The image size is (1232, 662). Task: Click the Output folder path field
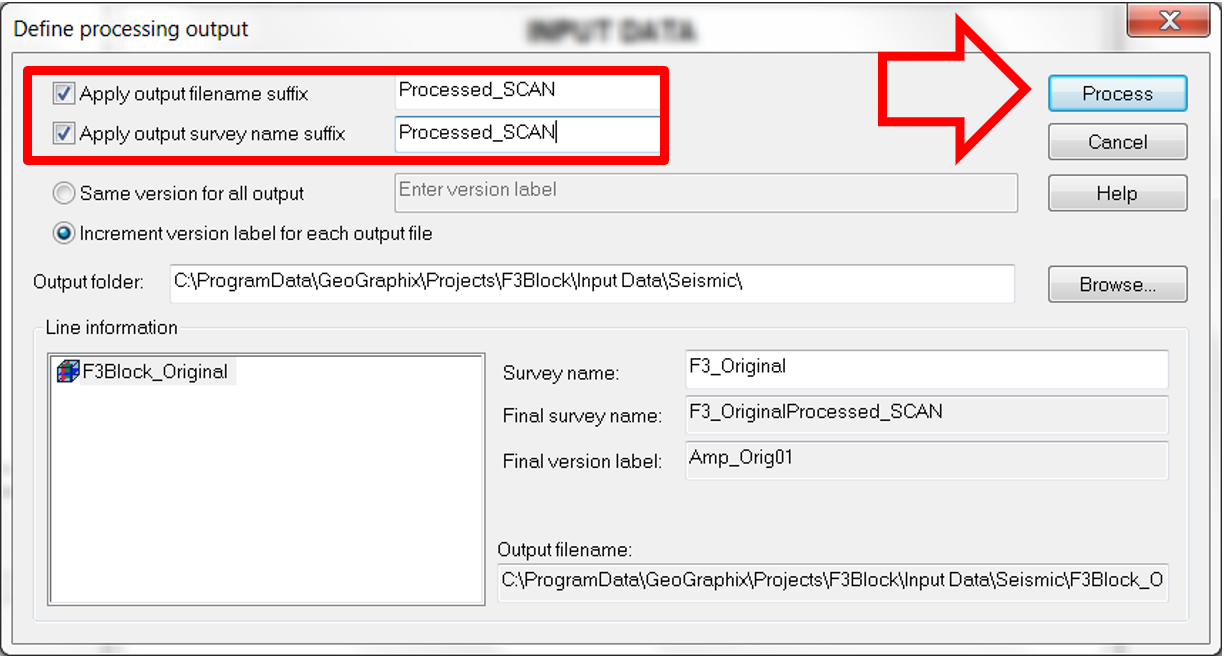[592, 284]
